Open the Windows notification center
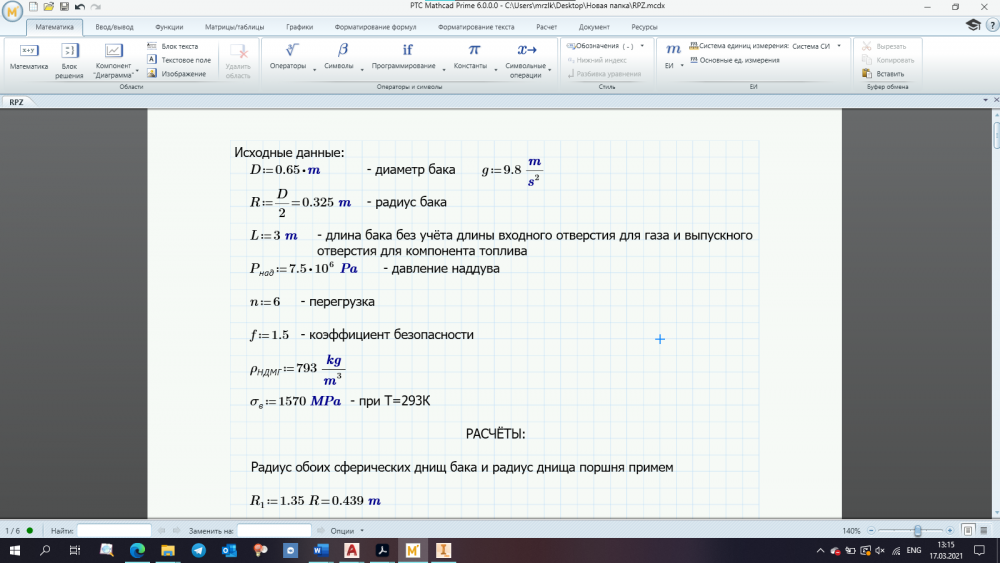Screen dimensions: 1000x563 tap(980, 550)
